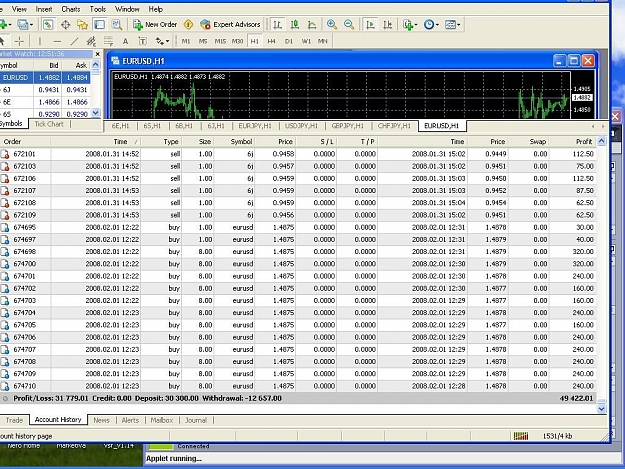The image size is (625, 469).
Task: Open new chart dropdown with green plus
Action: [x=5, y=25]
